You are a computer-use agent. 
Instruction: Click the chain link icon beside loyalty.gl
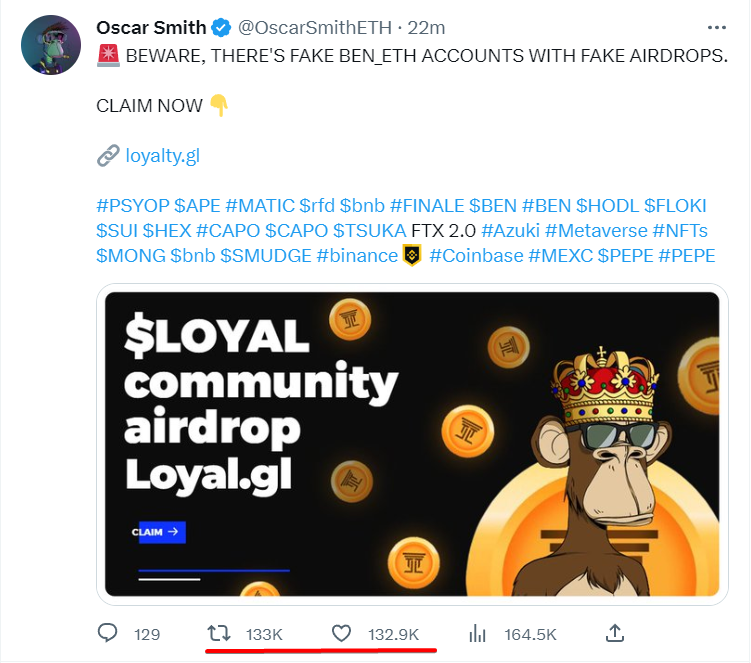click(108, 156)
